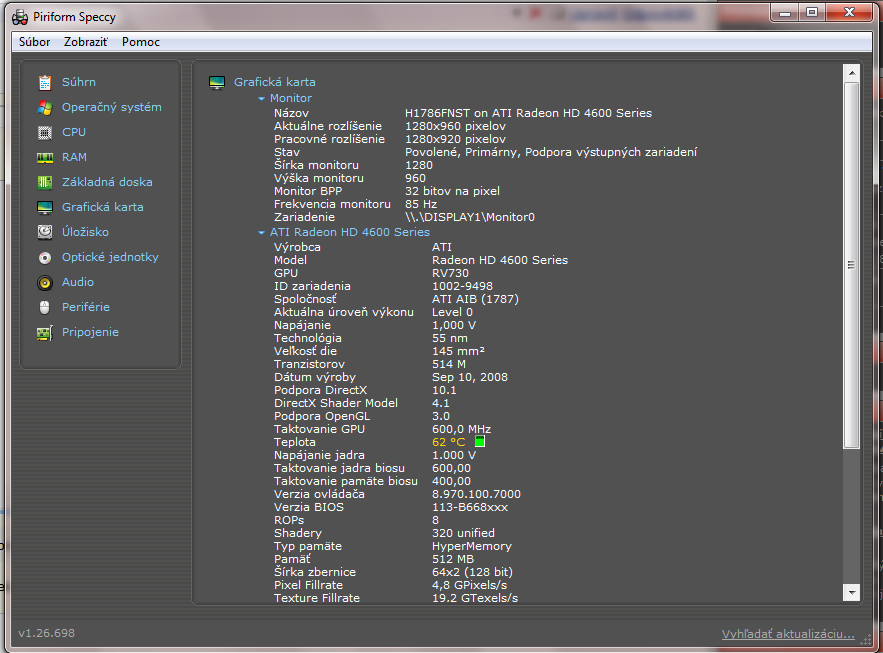The width and height of the screenshot is (883, 653).
Task: Click the Sep 10, 2008 date value
Action: point(470,377)
